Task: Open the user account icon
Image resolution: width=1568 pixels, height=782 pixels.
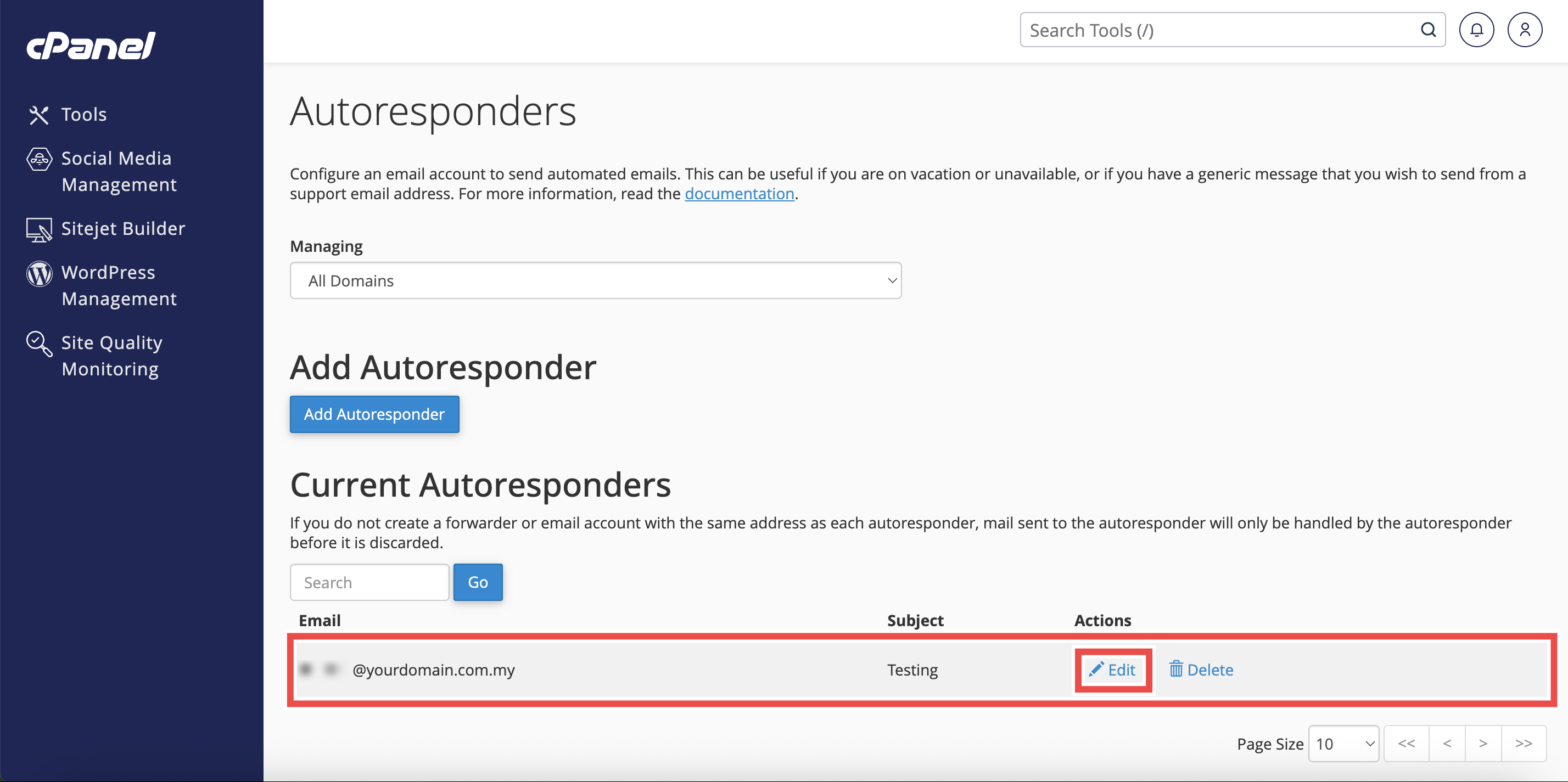Action: 1524,30
